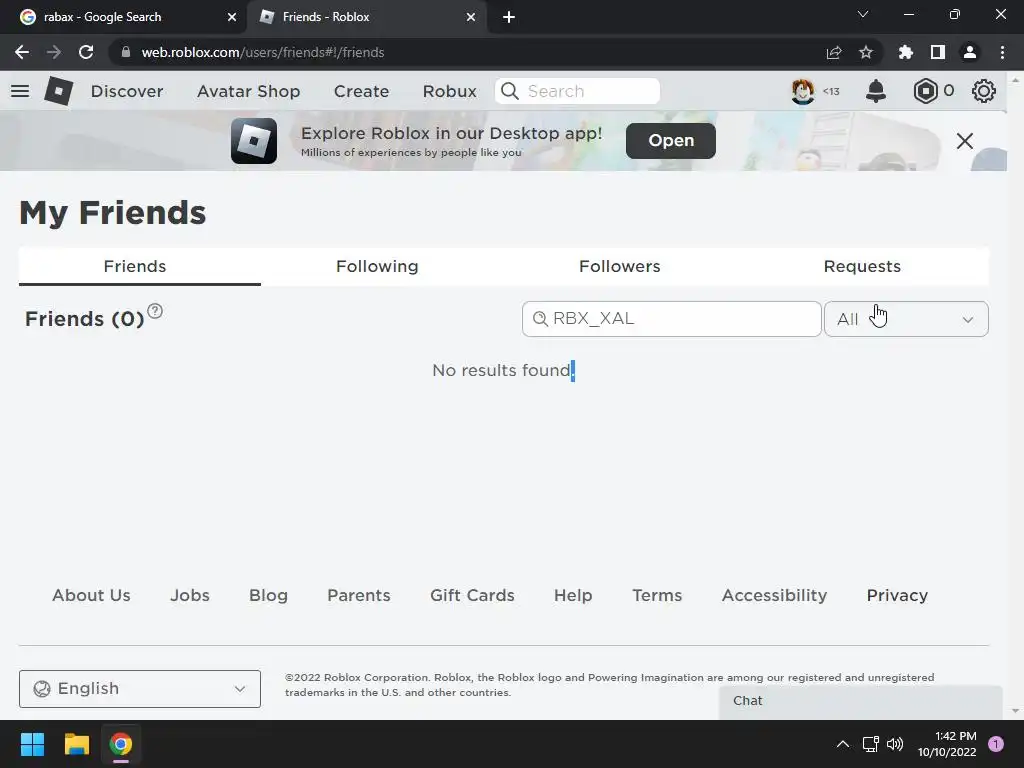Open Privacy link

(897, 595)
